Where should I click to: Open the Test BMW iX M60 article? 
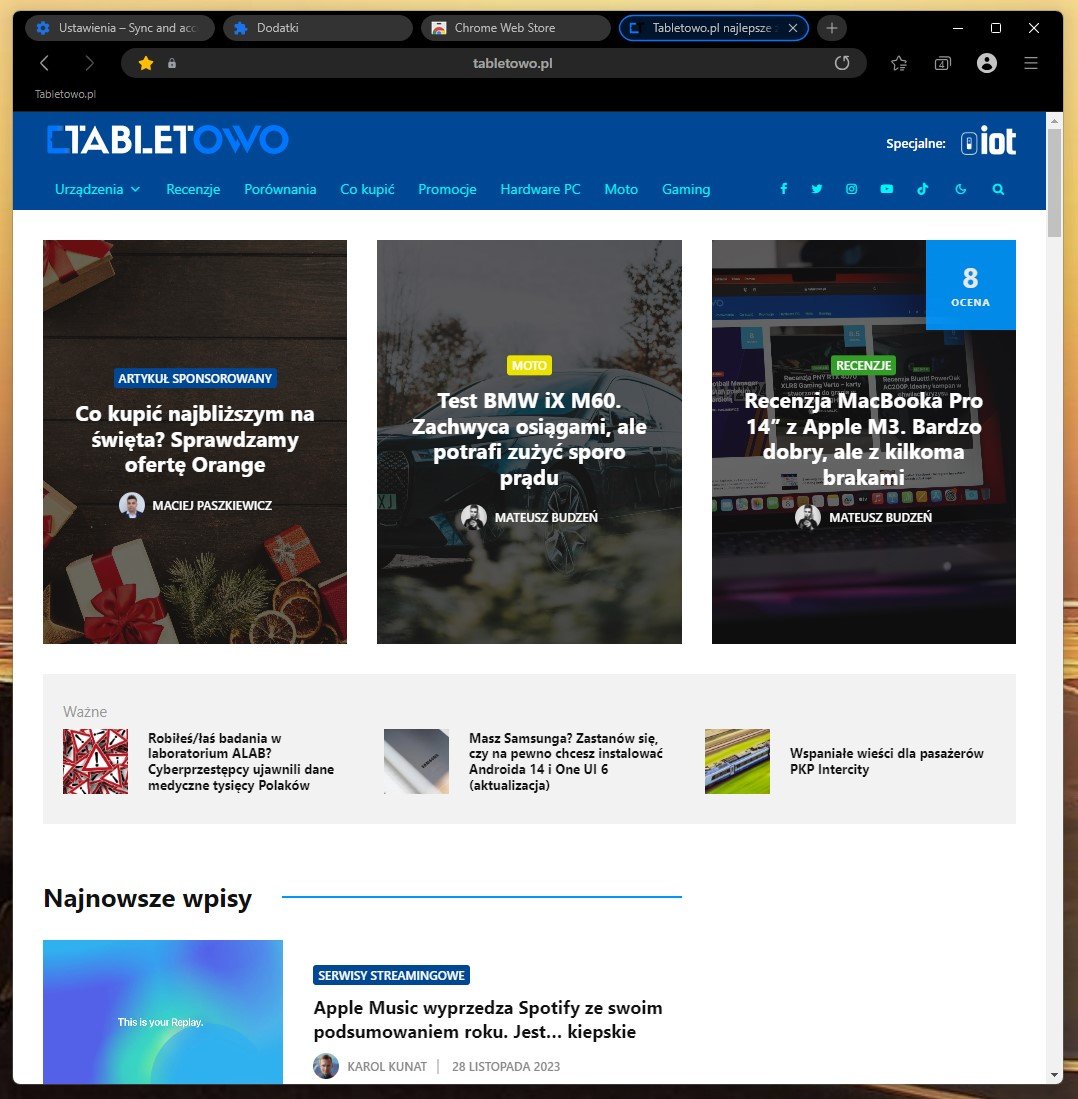[x=529, y=439]
